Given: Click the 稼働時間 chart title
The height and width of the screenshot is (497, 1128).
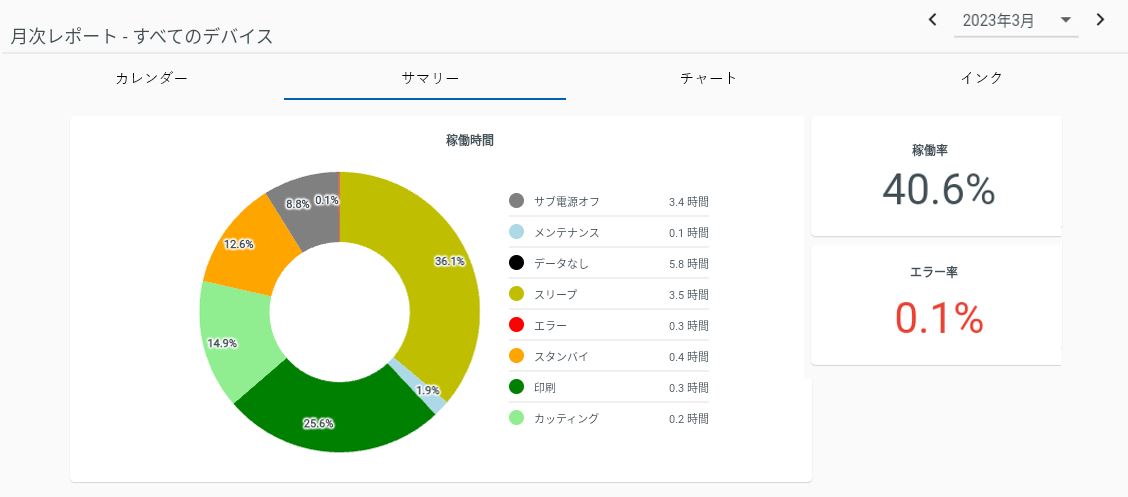Looking at the screenshot, I should (x=470, y=140).
